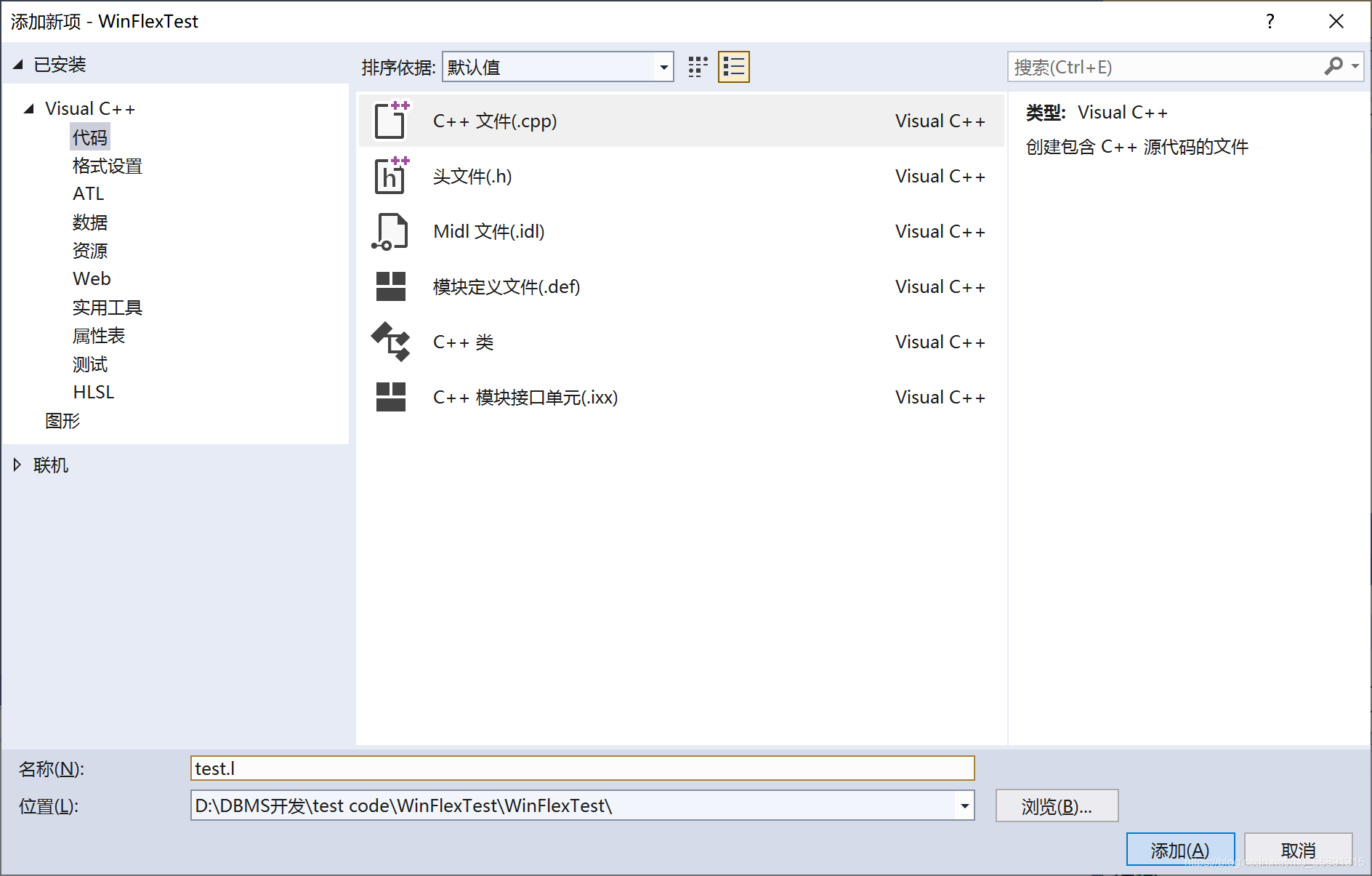
Task: Select the ATL category
Action: point(89,194)
